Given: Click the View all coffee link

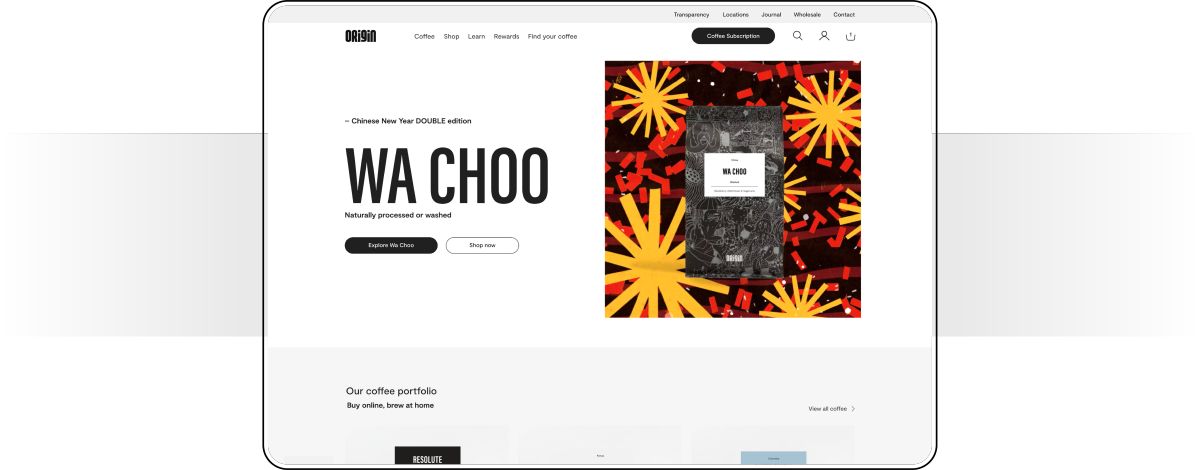Looking at the screenshot, I should [827, 409].
